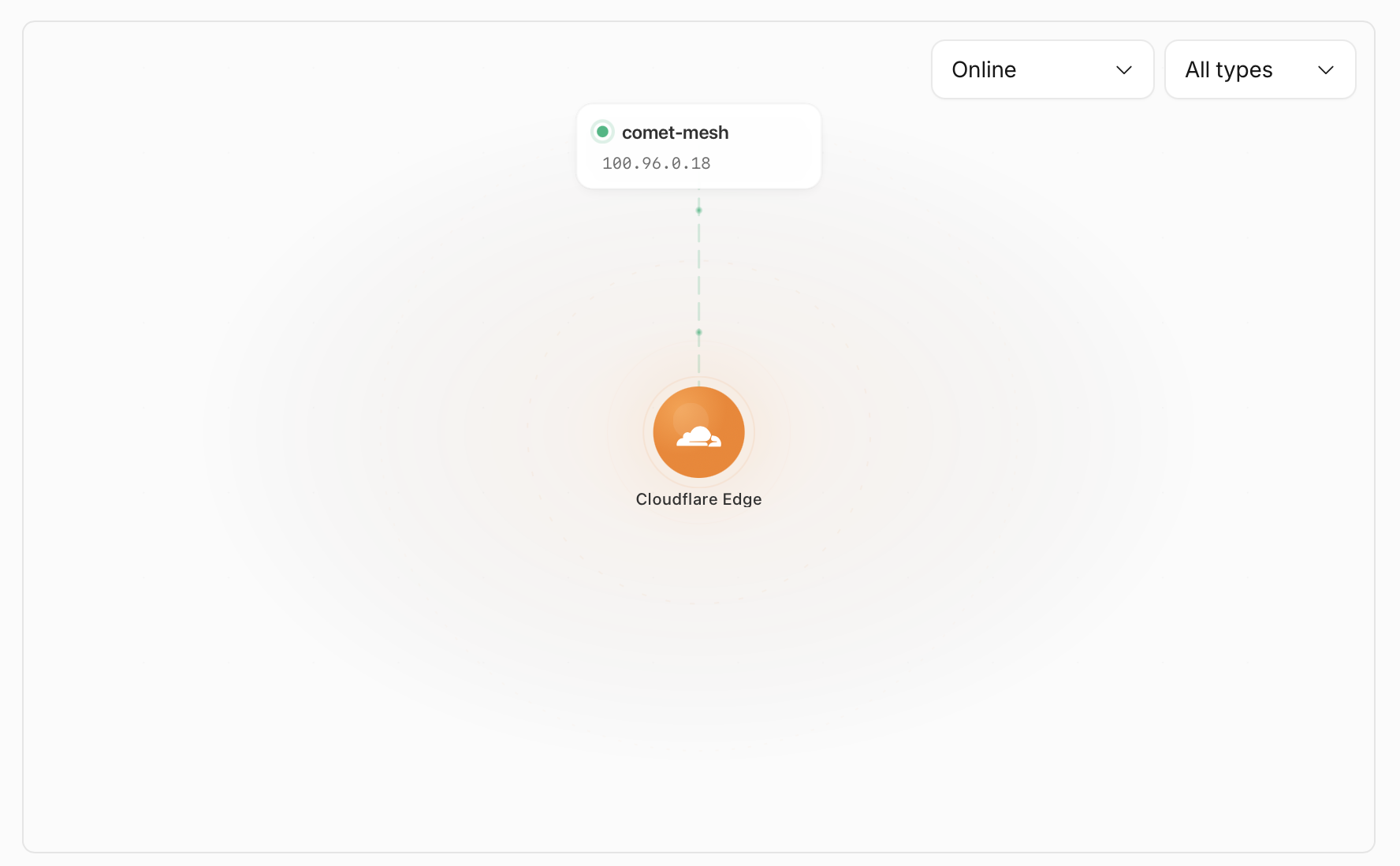Open the Online status filter dropdown
The width and height of the screenshot is (1400, 866).
(x=1042, y=69)
